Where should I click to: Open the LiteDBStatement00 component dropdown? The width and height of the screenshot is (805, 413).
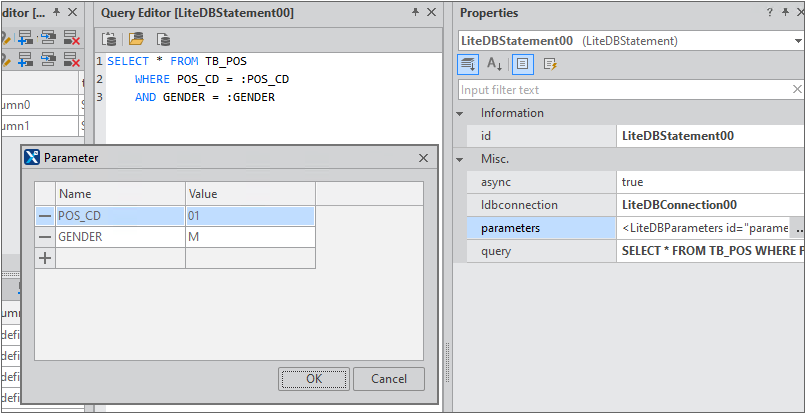point(797,41)
